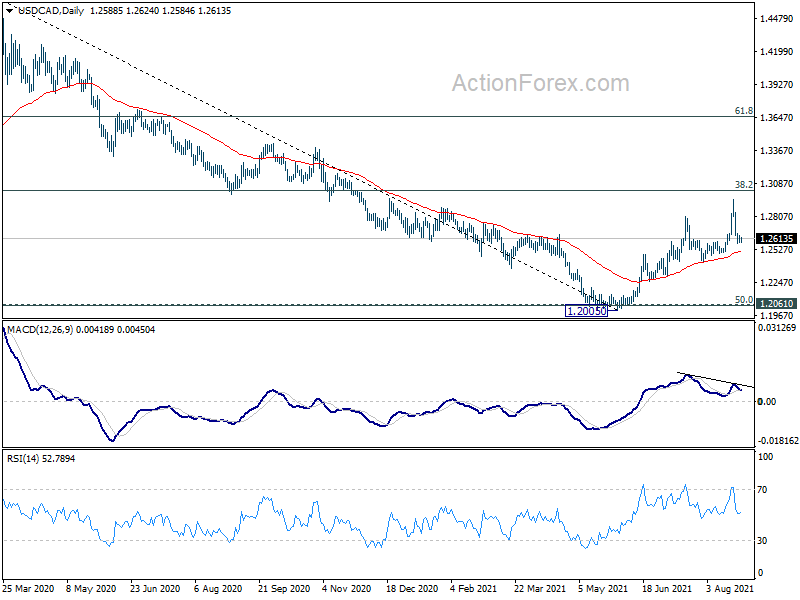800x600 pixels.
Task: Select the 18 Dec 2020 date label
Action: click(412, 589)
